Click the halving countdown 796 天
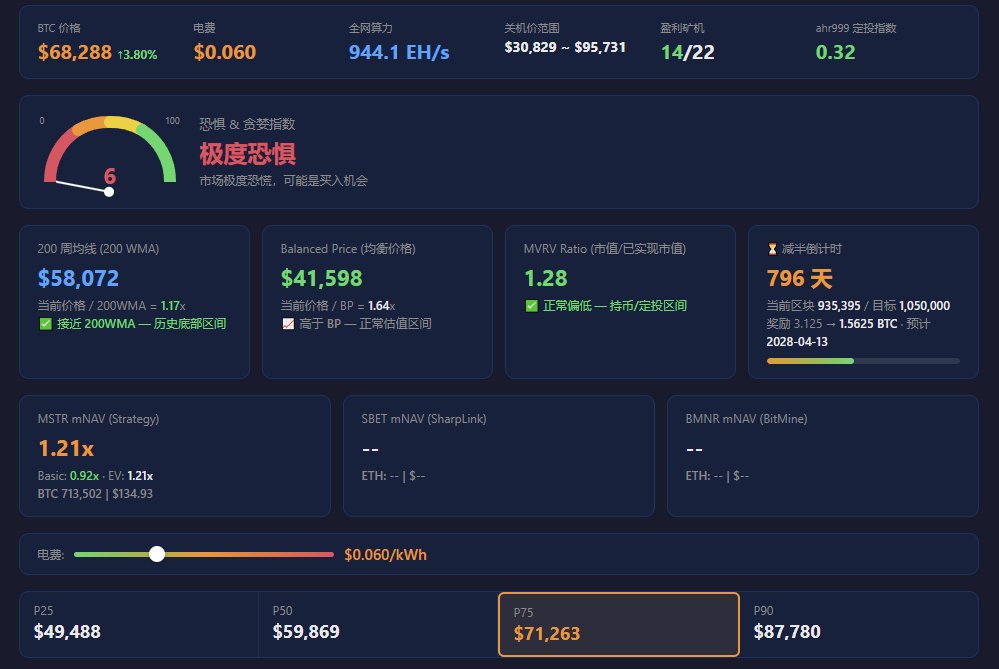This screenshot has width=999, height=669. [x=800, y=278]
